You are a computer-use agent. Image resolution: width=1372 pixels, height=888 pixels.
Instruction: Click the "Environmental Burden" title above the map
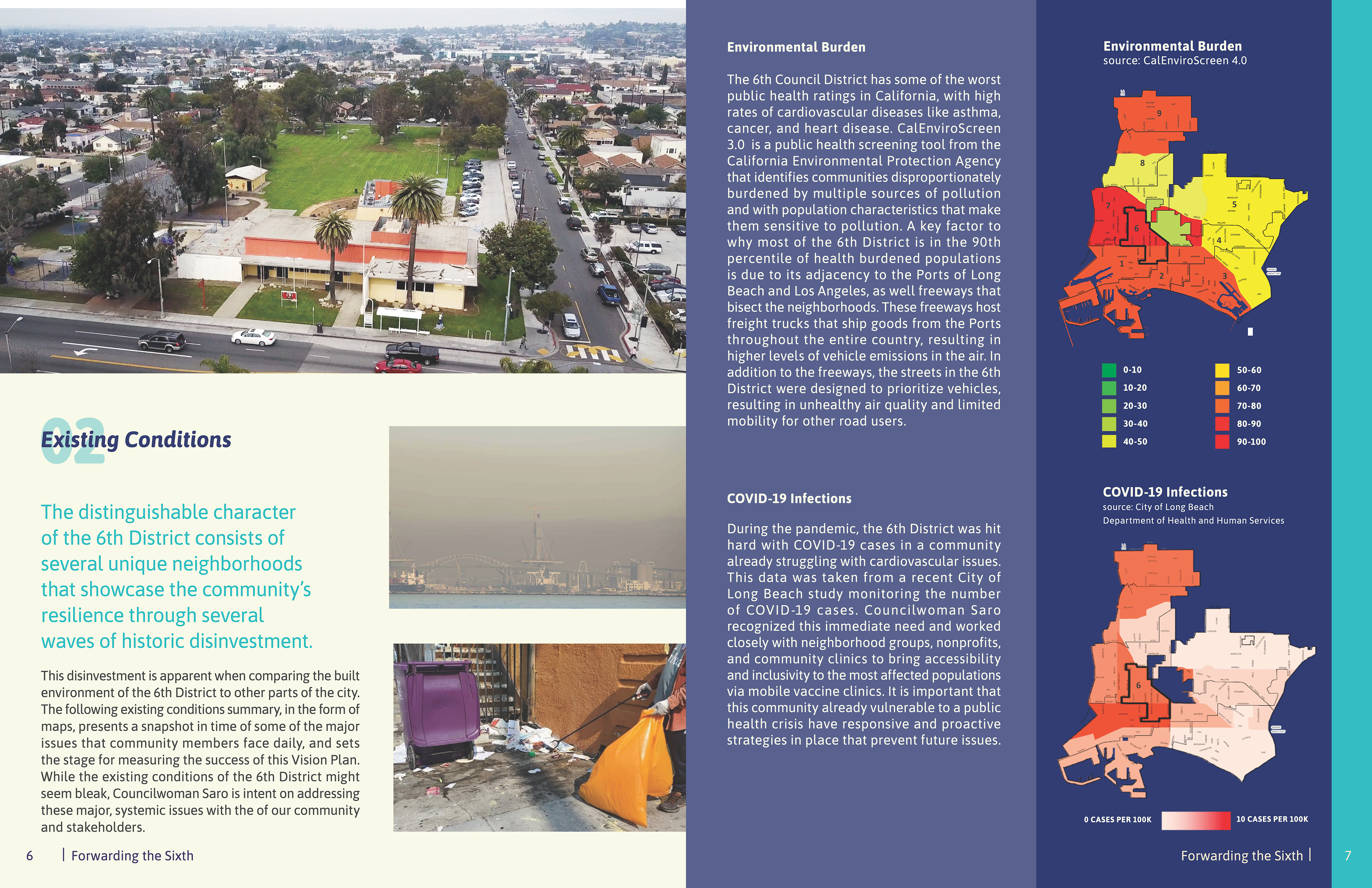[1173, 46]
